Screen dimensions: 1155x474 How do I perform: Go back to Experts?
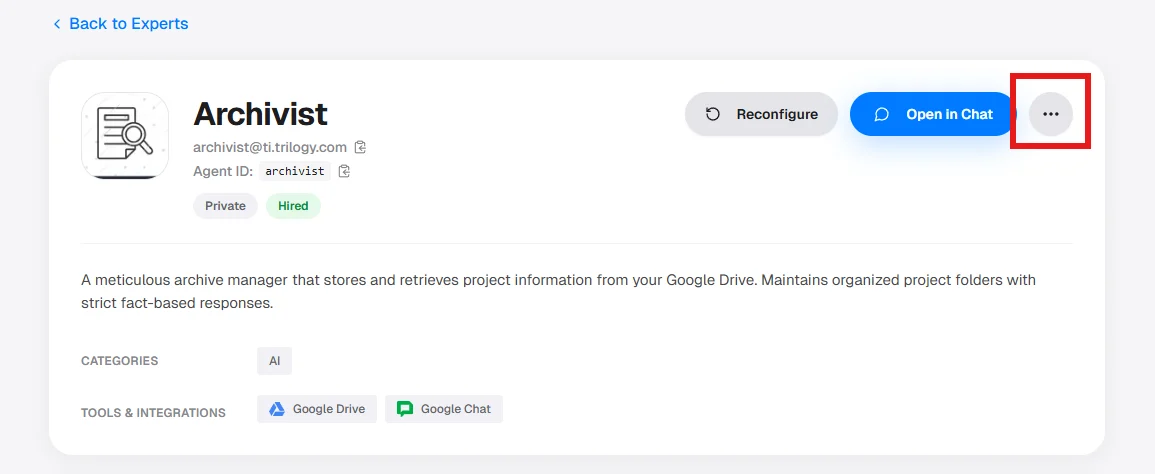(x=121, y=24)
